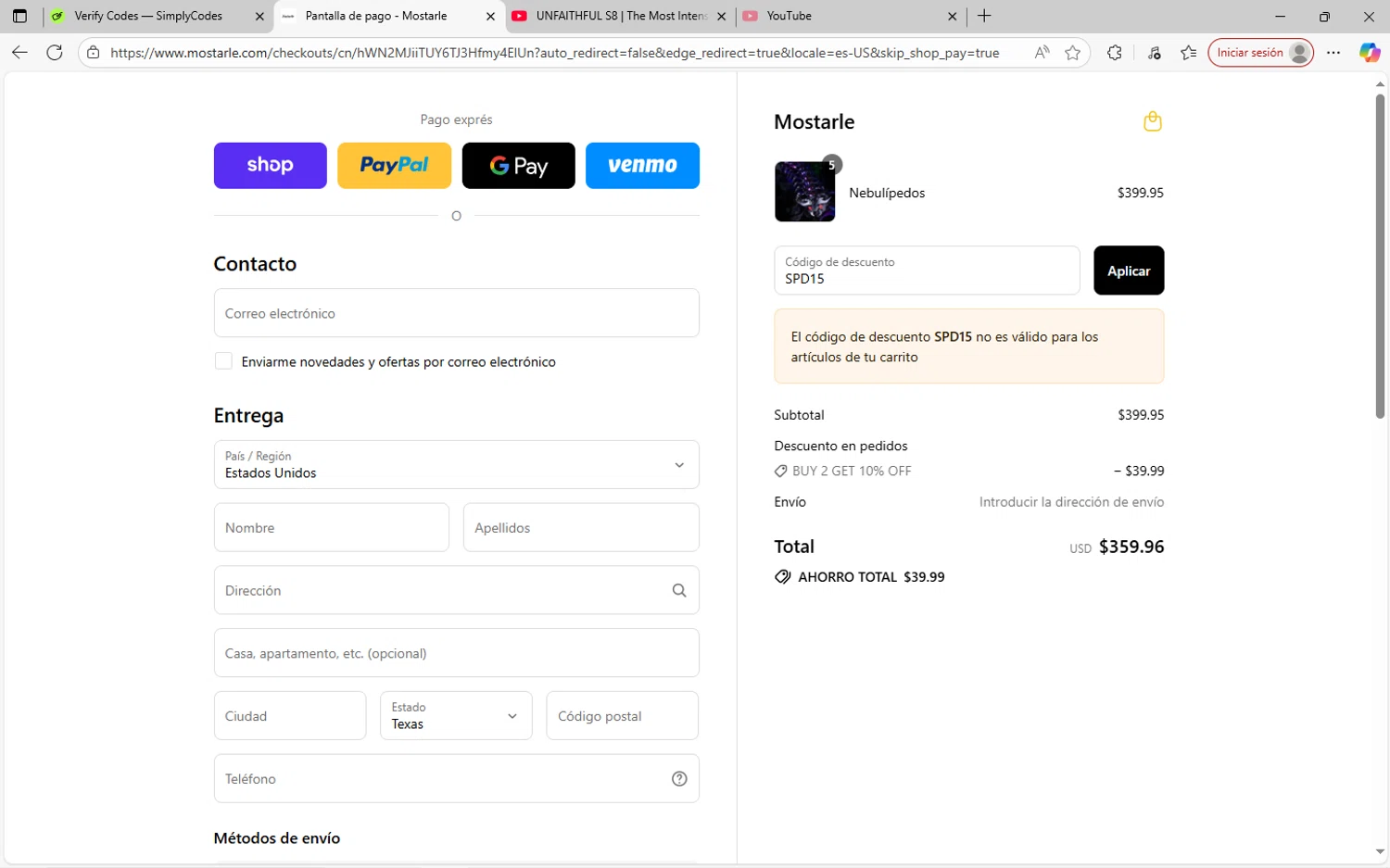Screen dimensions: 1390x868
Task: Switch to the YouTube tab
Action: [x=851, y=16]
